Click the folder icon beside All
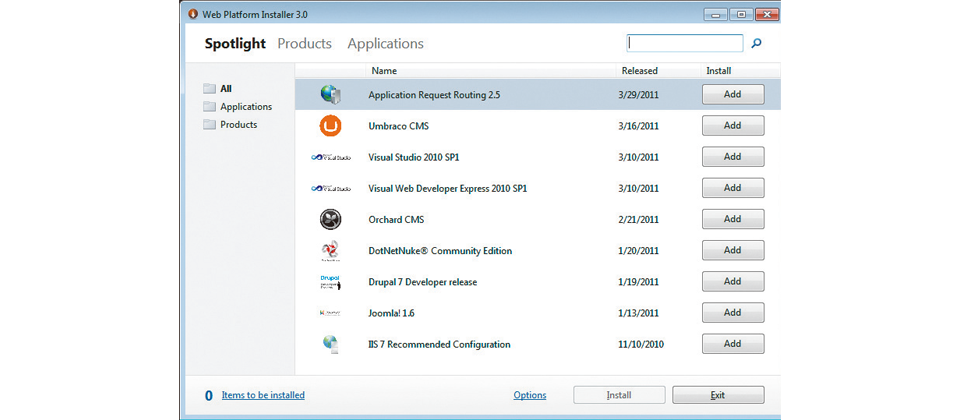Image resolution: width=960 pixels, height=420 pixels. coord(210,88)
